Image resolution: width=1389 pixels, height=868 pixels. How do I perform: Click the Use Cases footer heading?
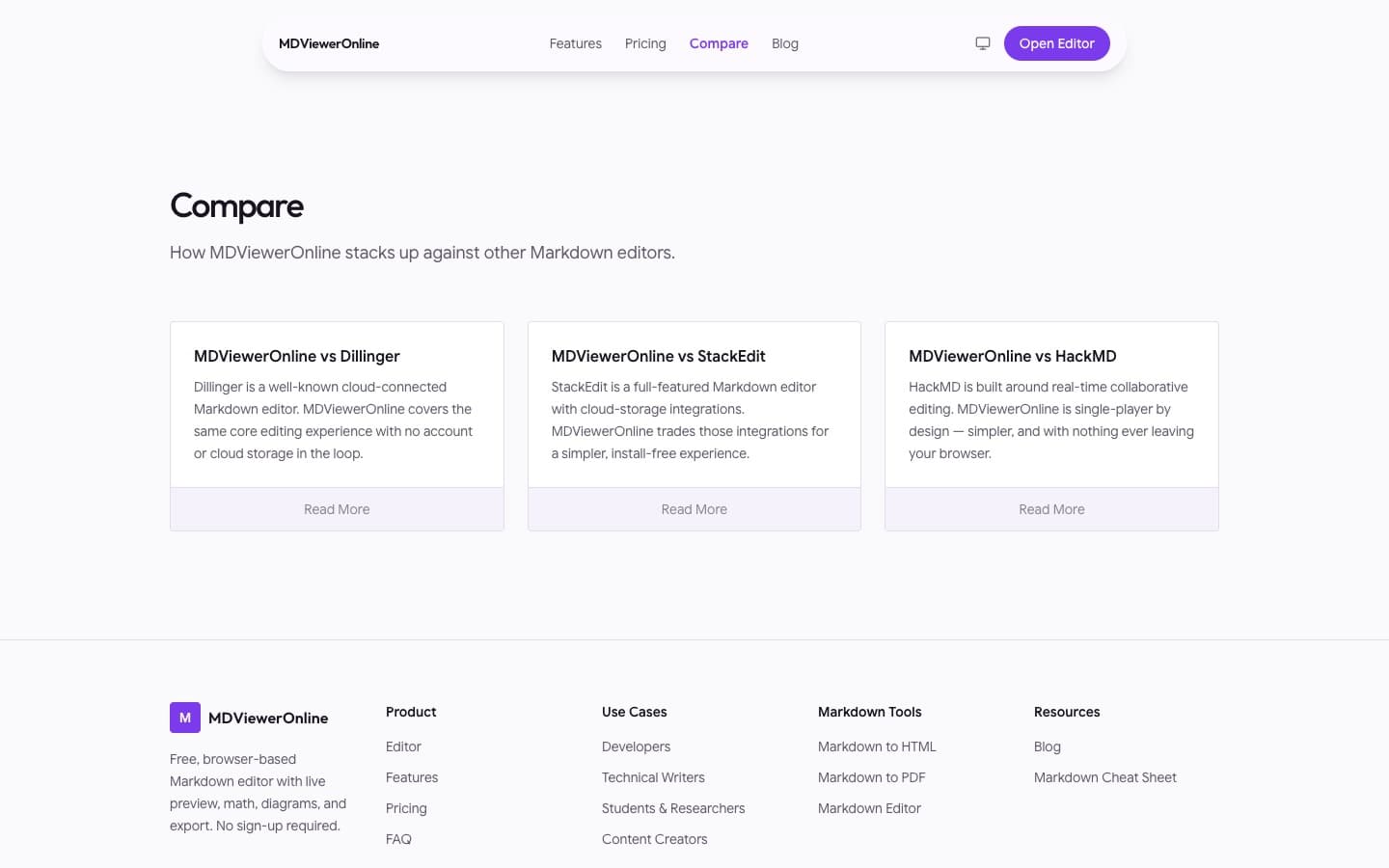[x=635, y=712]
